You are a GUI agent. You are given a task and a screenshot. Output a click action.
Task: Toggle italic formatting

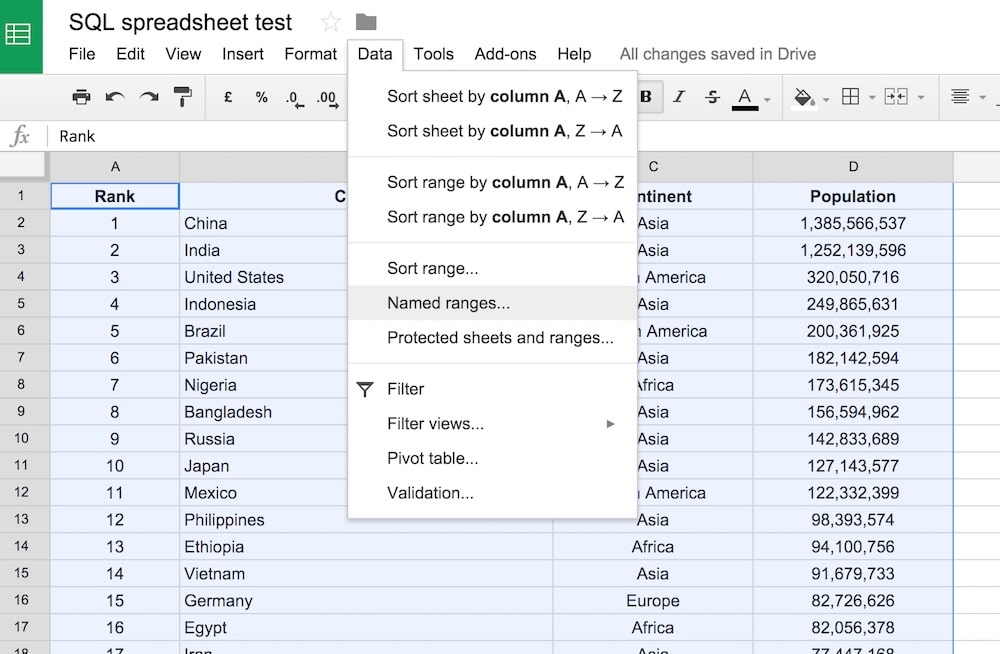point(680,97)
